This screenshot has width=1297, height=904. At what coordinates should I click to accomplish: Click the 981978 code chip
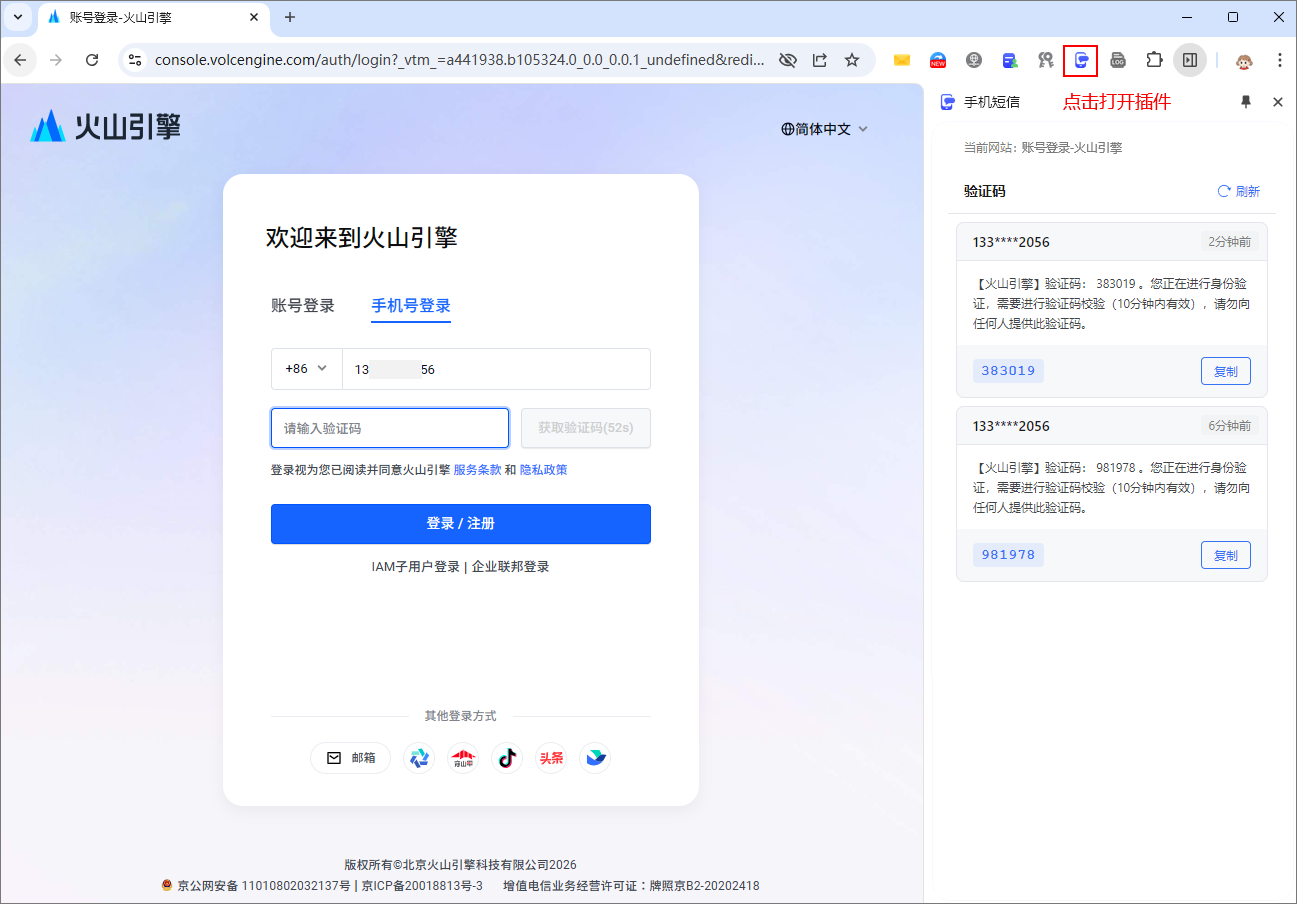tap(1008, 555)
